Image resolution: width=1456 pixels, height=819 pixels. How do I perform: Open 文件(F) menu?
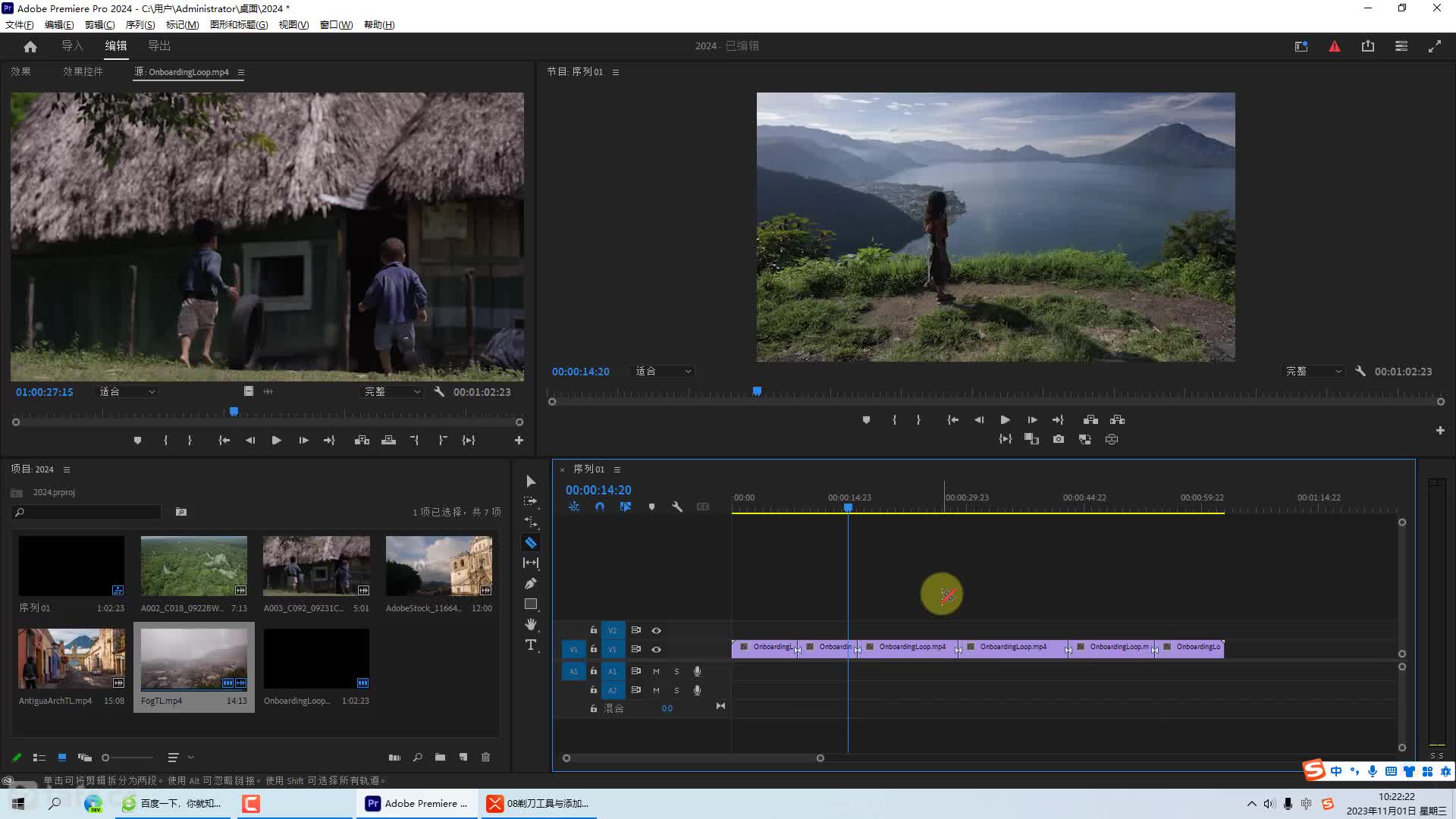coord(20,25)
